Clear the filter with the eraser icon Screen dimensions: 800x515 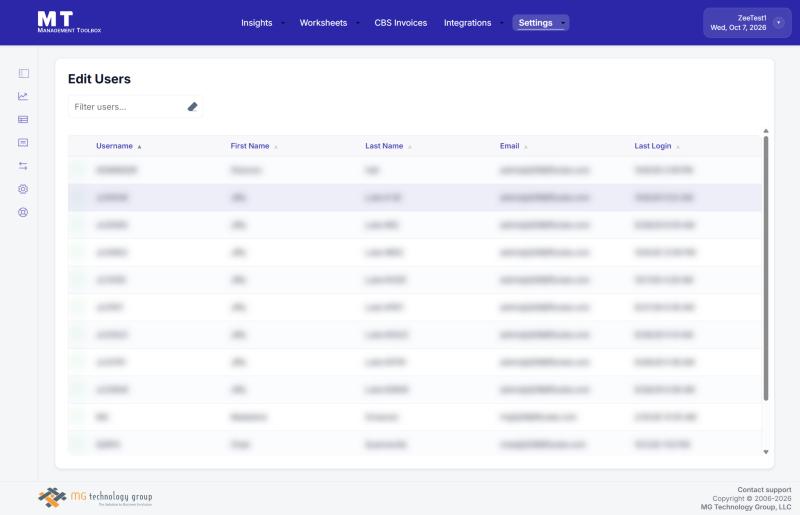click(x=192, y=107)
